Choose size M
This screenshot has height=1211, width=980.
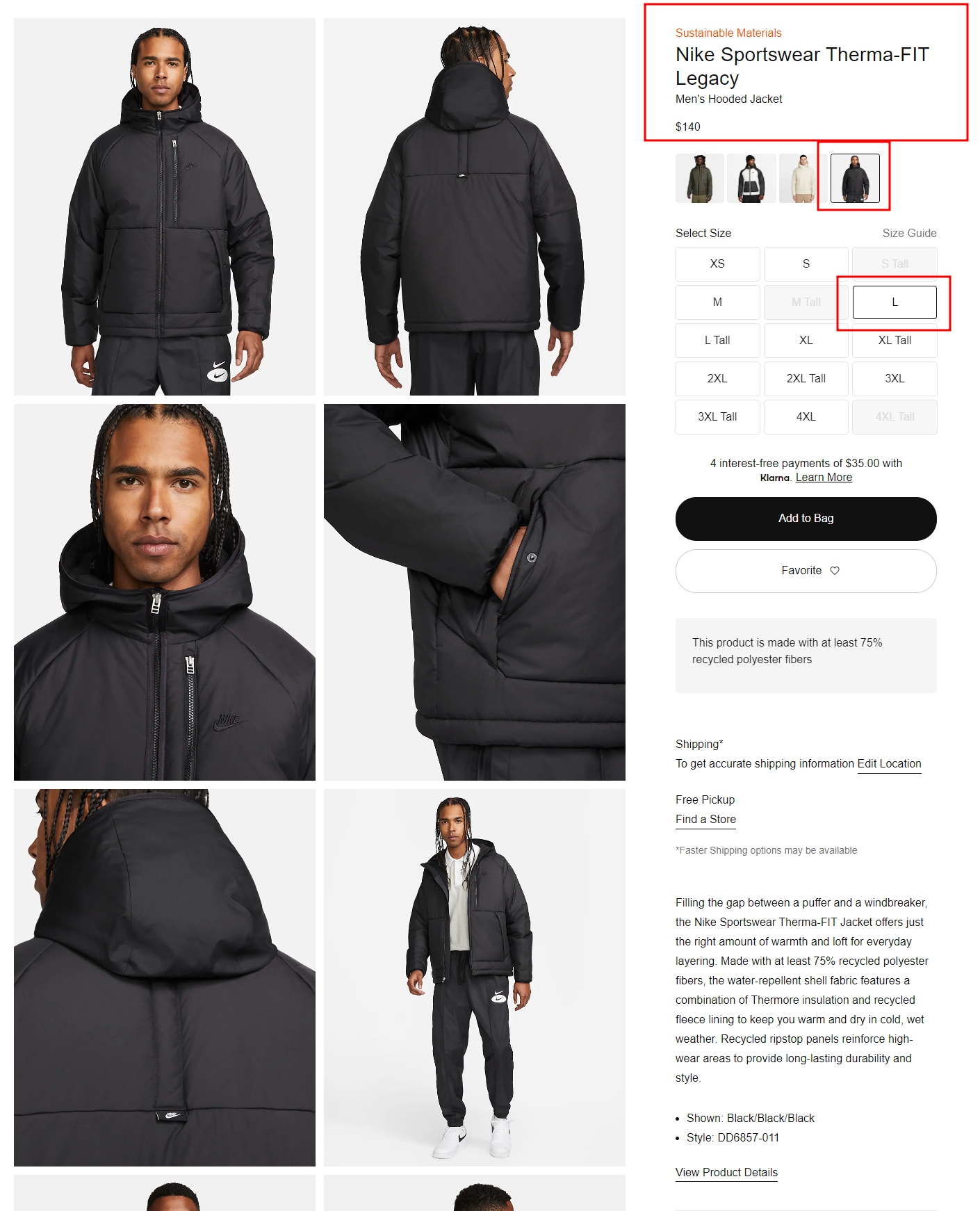(x=717, y=302)
